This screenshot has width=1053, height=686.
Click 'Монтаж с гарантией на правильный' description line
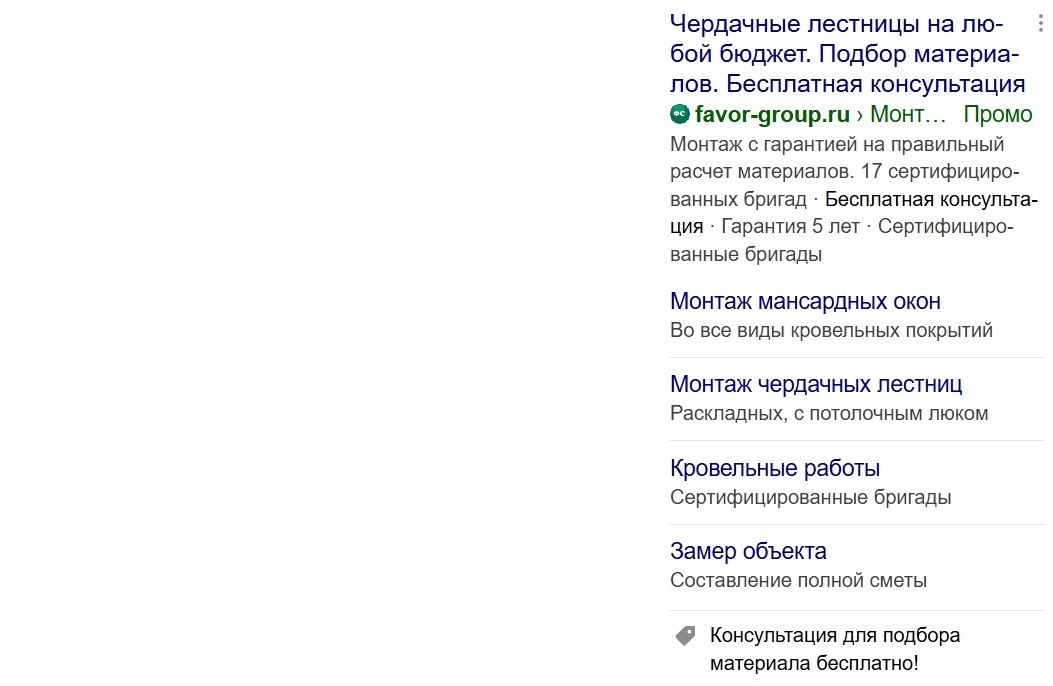tap(837, 144)
